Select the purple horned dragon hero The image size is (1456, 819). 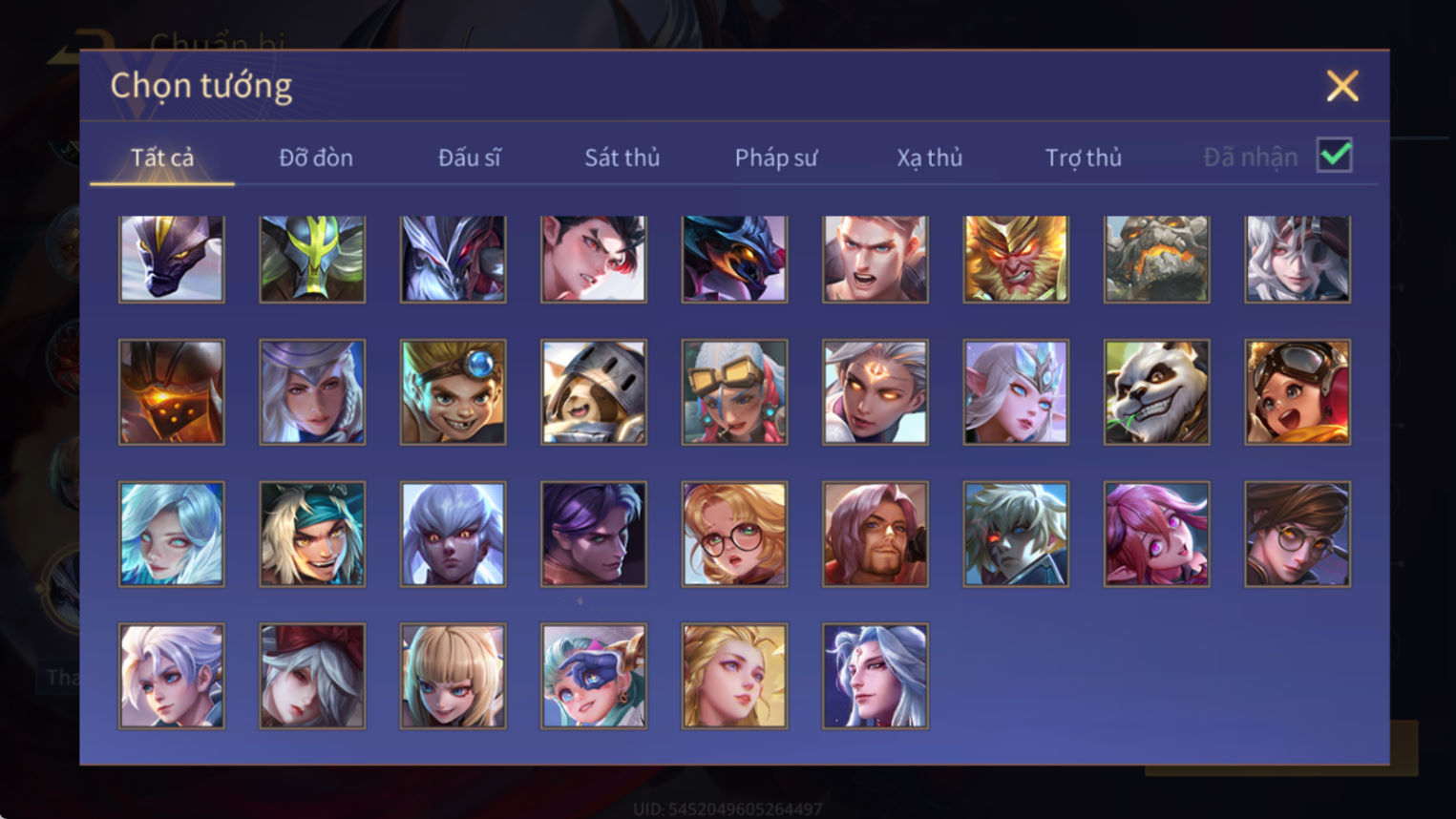click(x=172, y=259)
